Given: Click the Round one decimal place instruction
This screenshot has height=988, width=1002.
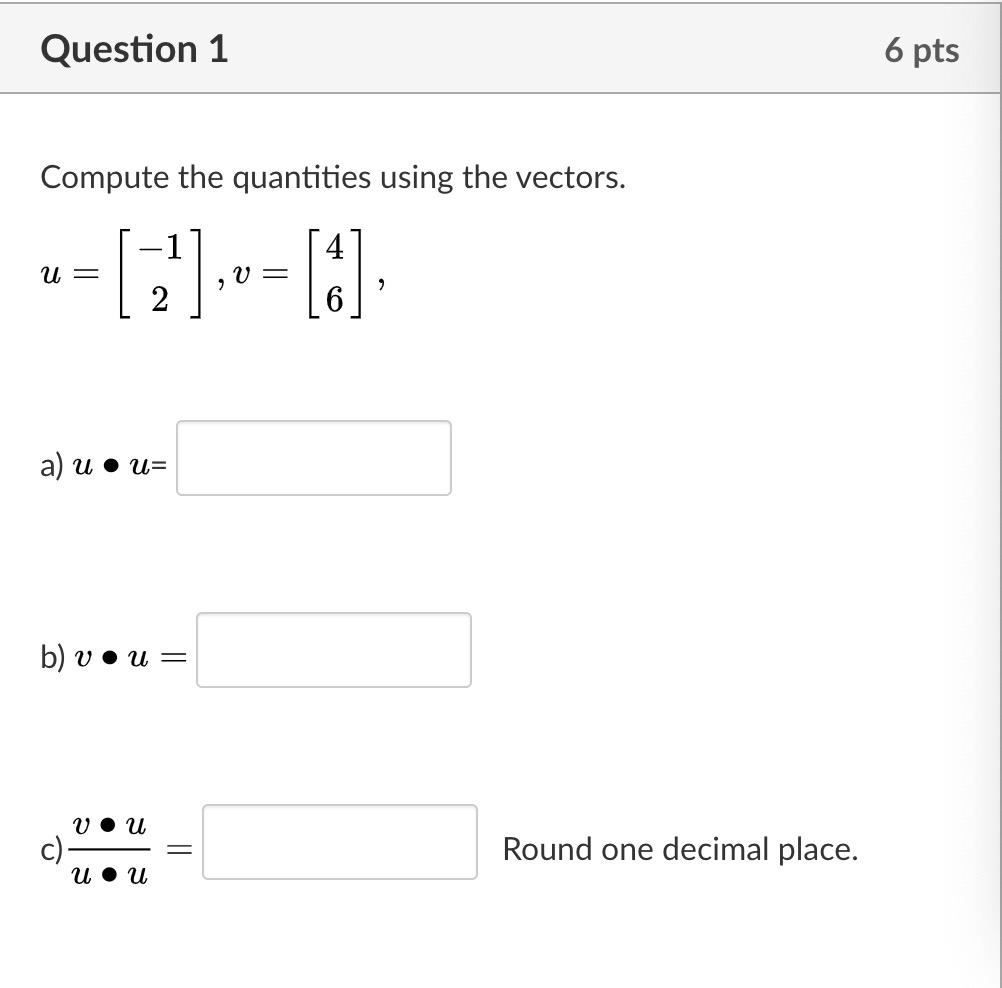Looking at the screenshot, I should (x=680, y=847).
